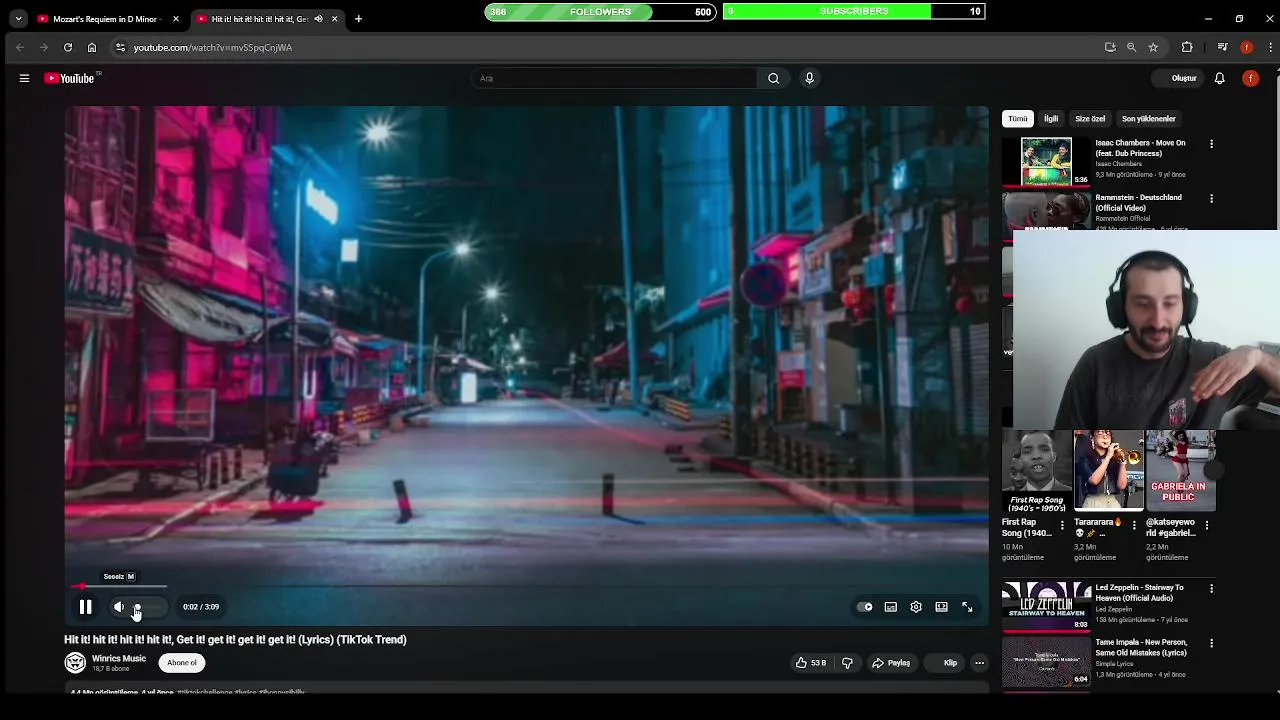Viewport: 1280px width, 720px height.
Task: Pause the video with the pause button
Action: [85, 607]
